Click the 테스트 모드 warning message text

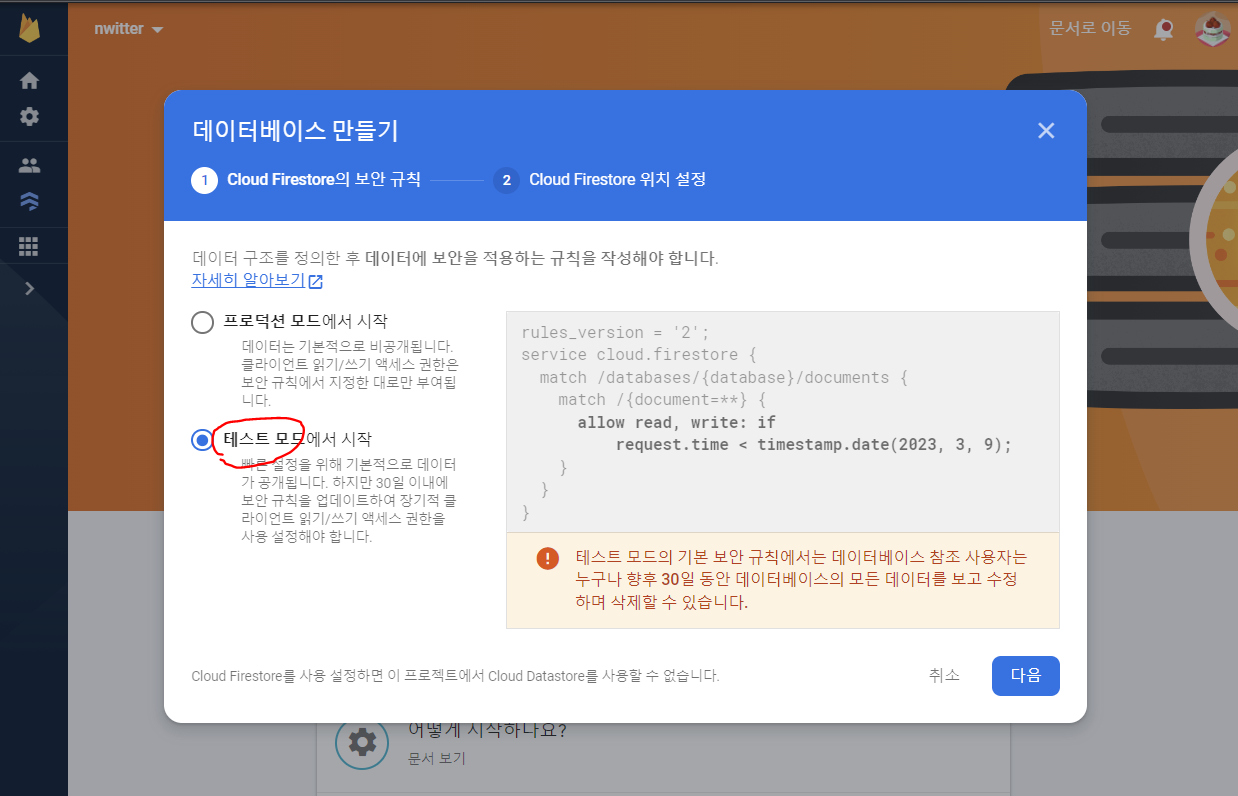point(801,580)
